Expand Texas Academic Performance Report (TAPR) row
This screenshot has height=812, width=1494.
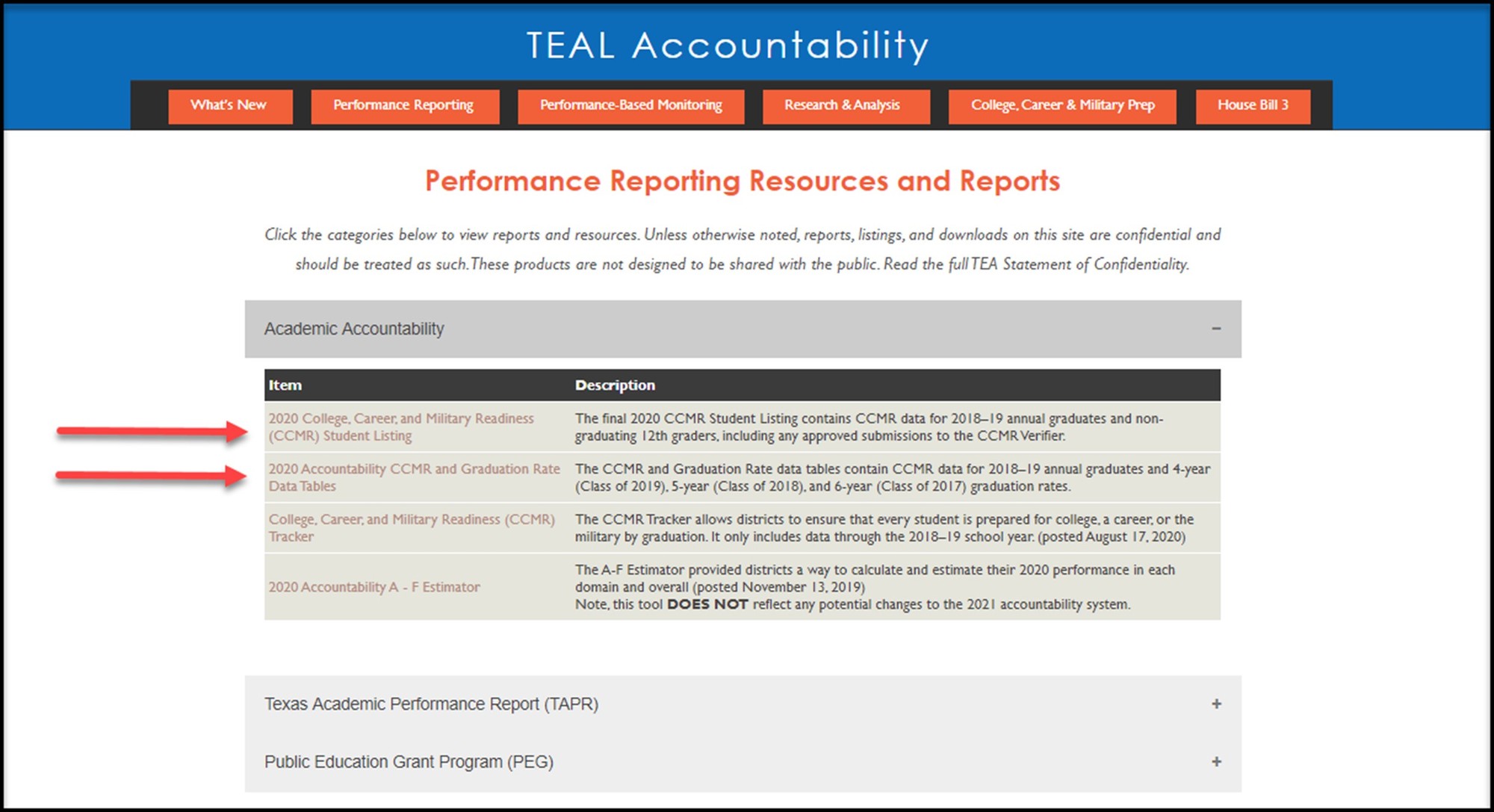[x=431, y=704]
